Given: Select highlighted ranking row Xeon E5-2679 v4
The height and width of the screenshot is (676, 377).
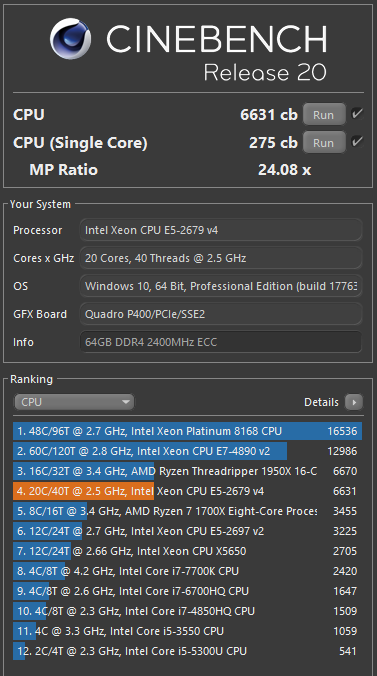Looking at the screenshot, I should tap(187, 491).
